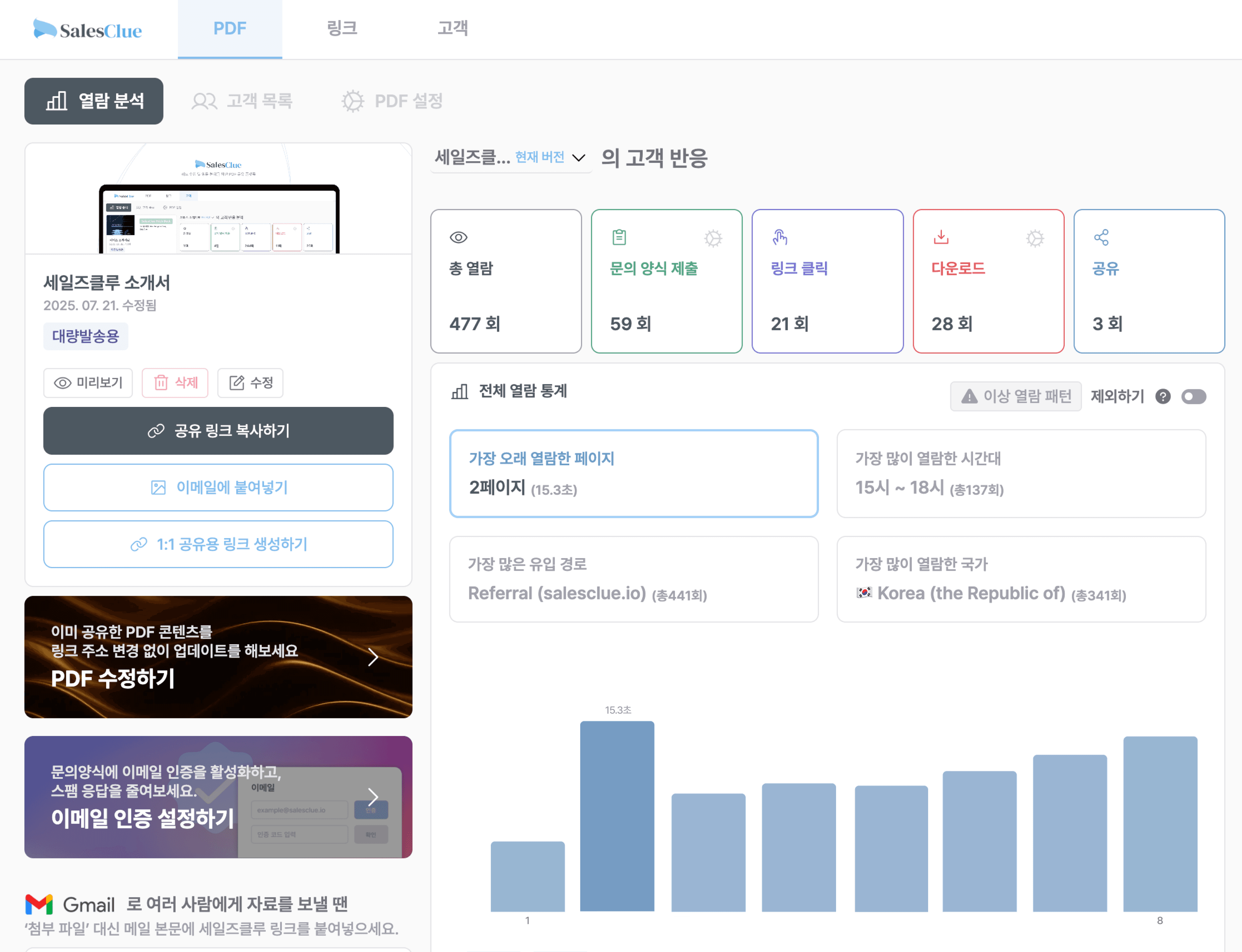
Task: Click the download icon on 다운로드 card
Action: point(941,237)
